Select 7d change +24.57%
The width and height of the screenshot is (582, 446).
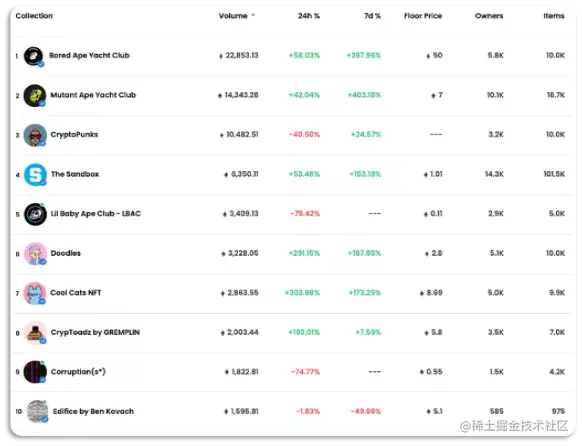366,134
